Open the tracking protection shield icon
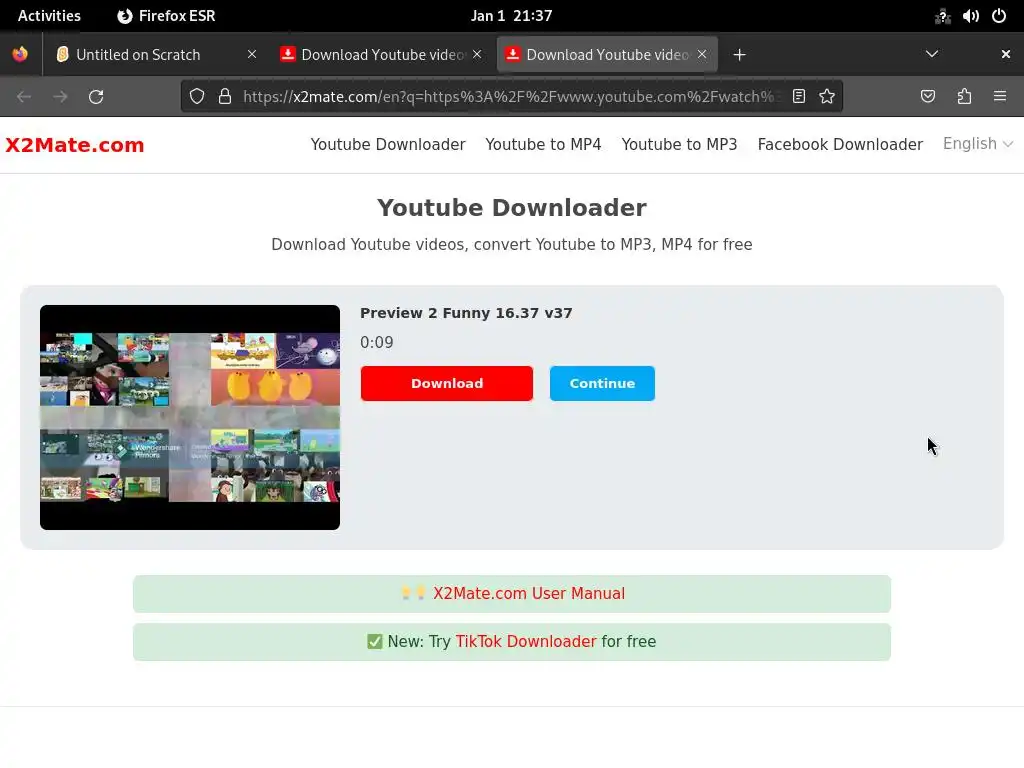 click(x=197, y=97)
